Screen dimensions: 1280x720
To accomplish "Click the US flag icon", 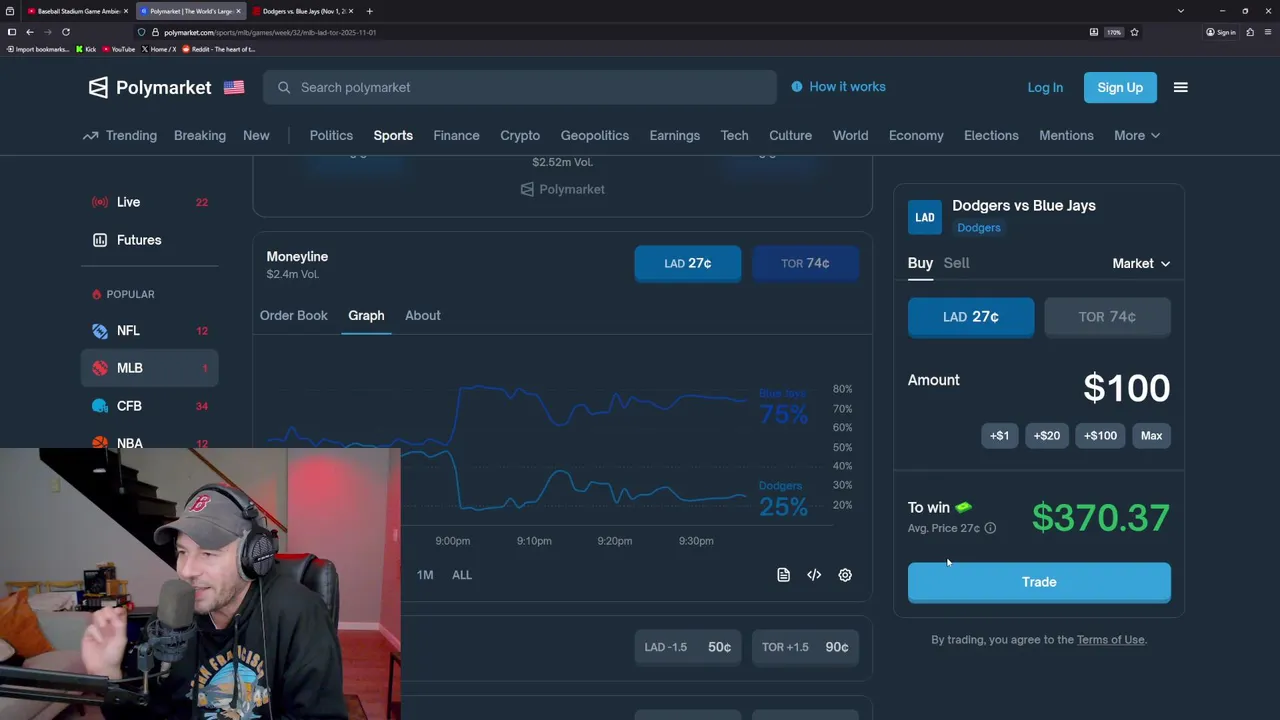I will [234, 87].
